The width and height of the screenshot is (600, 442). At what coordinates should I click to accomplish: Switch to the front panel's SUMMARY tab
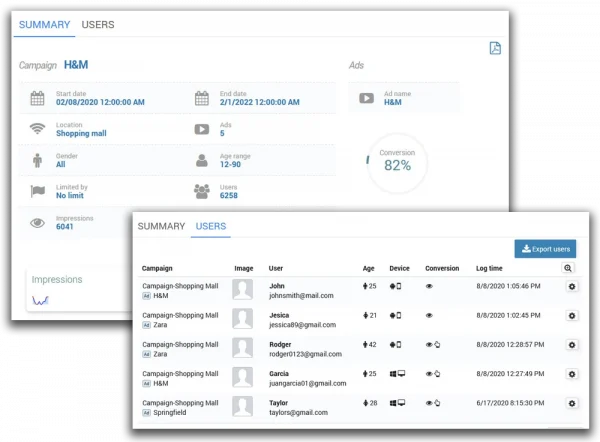[161, 227]
